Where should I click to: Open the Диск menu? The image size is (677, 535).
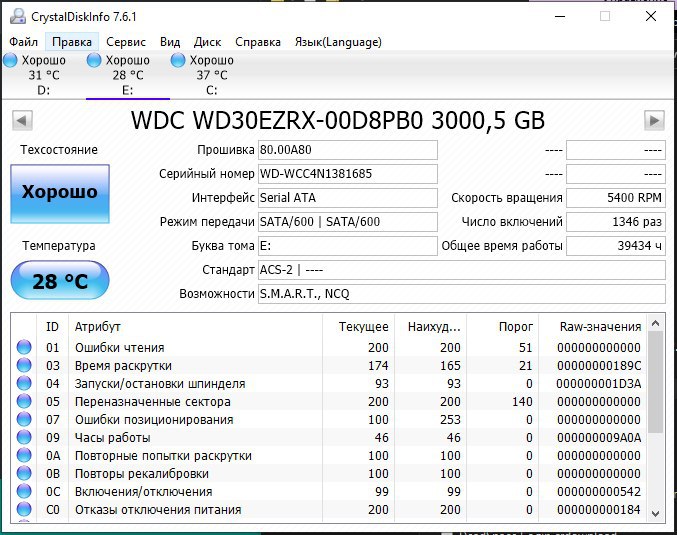click(x=207, y=42)
